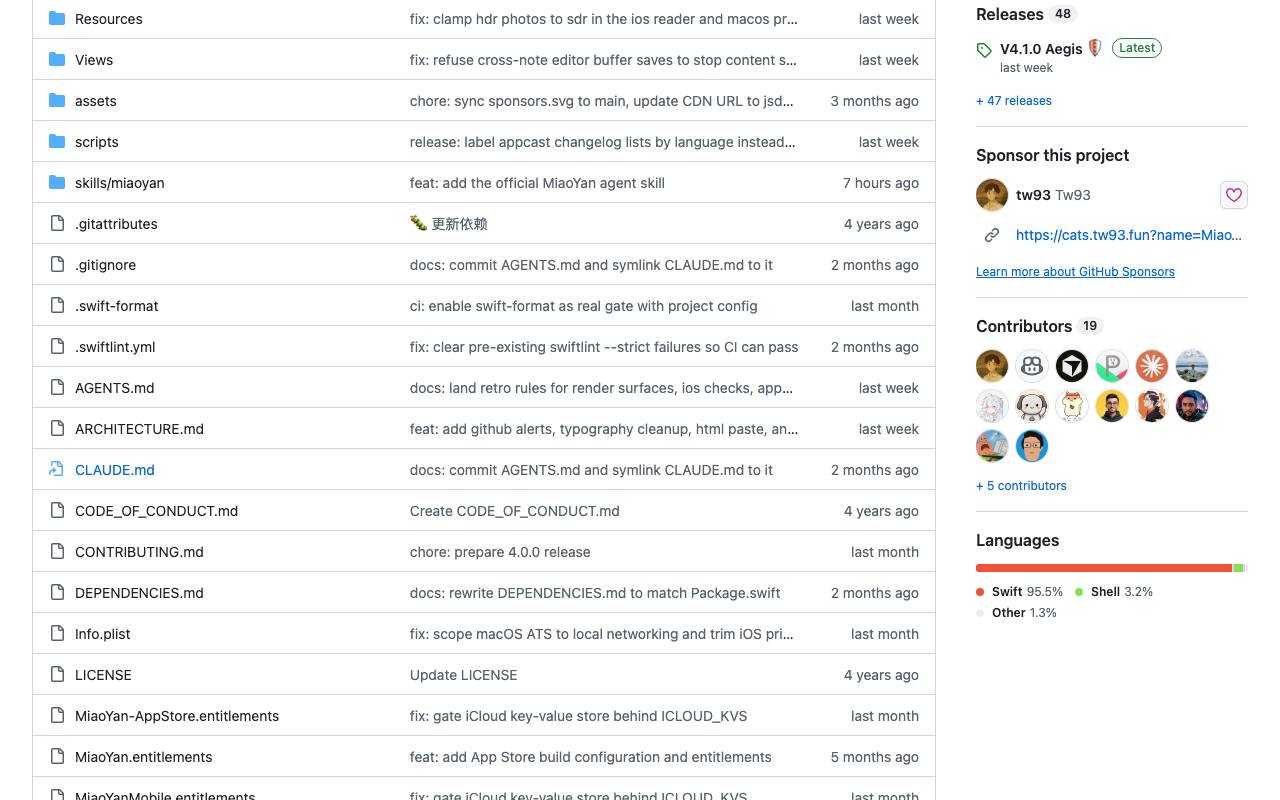Open the scripts folder

(97, 142)
